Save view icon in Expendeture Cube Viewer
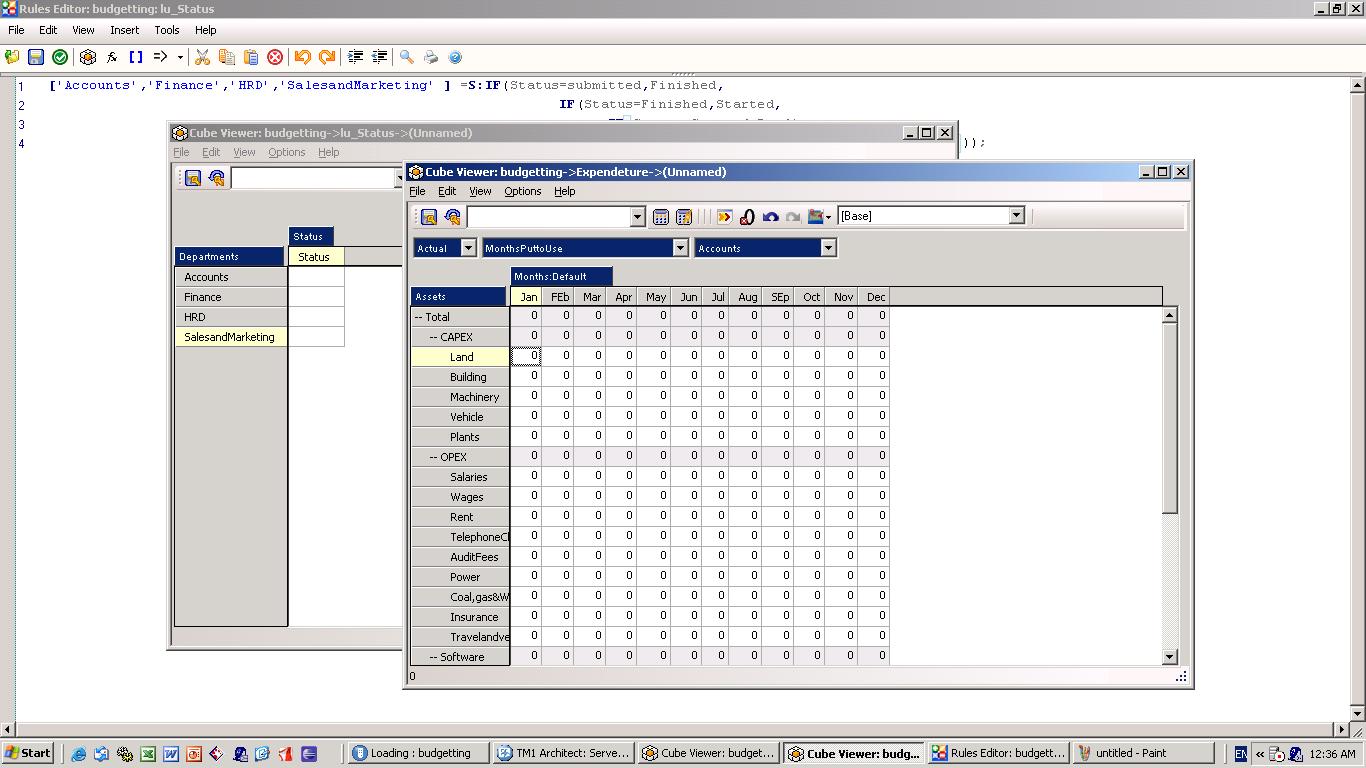Screen dimensions: 1366x768 429,217
